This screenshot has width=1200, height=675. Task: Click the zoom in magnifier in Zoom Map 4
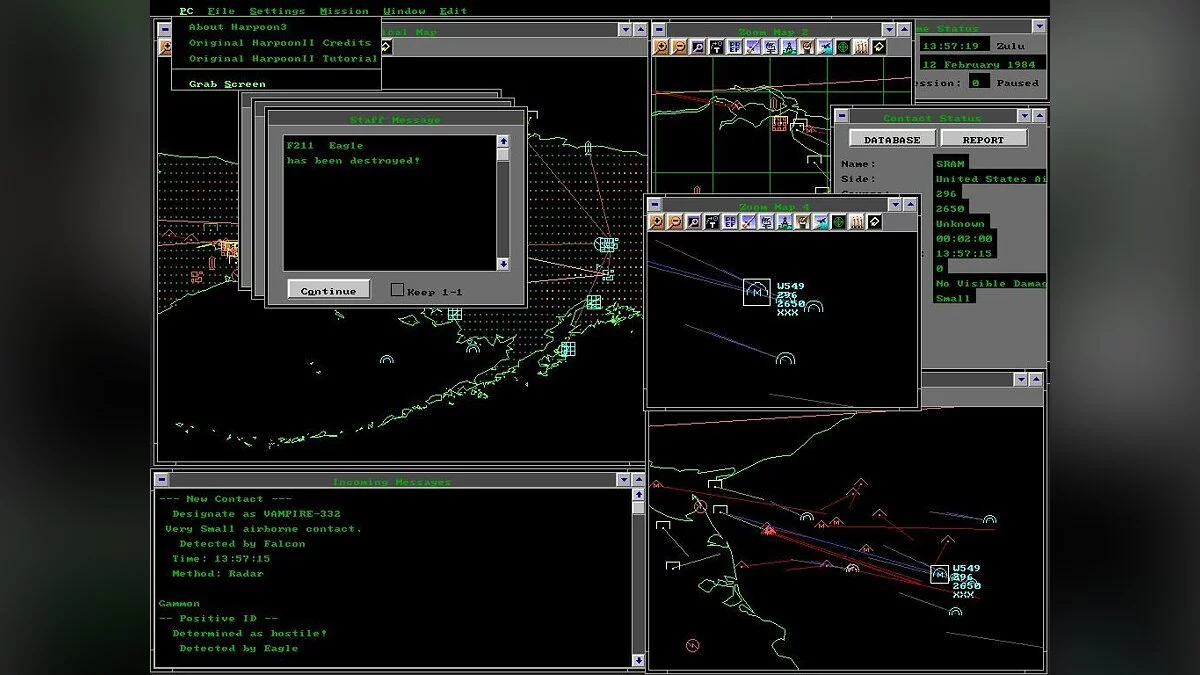(656, 222)
